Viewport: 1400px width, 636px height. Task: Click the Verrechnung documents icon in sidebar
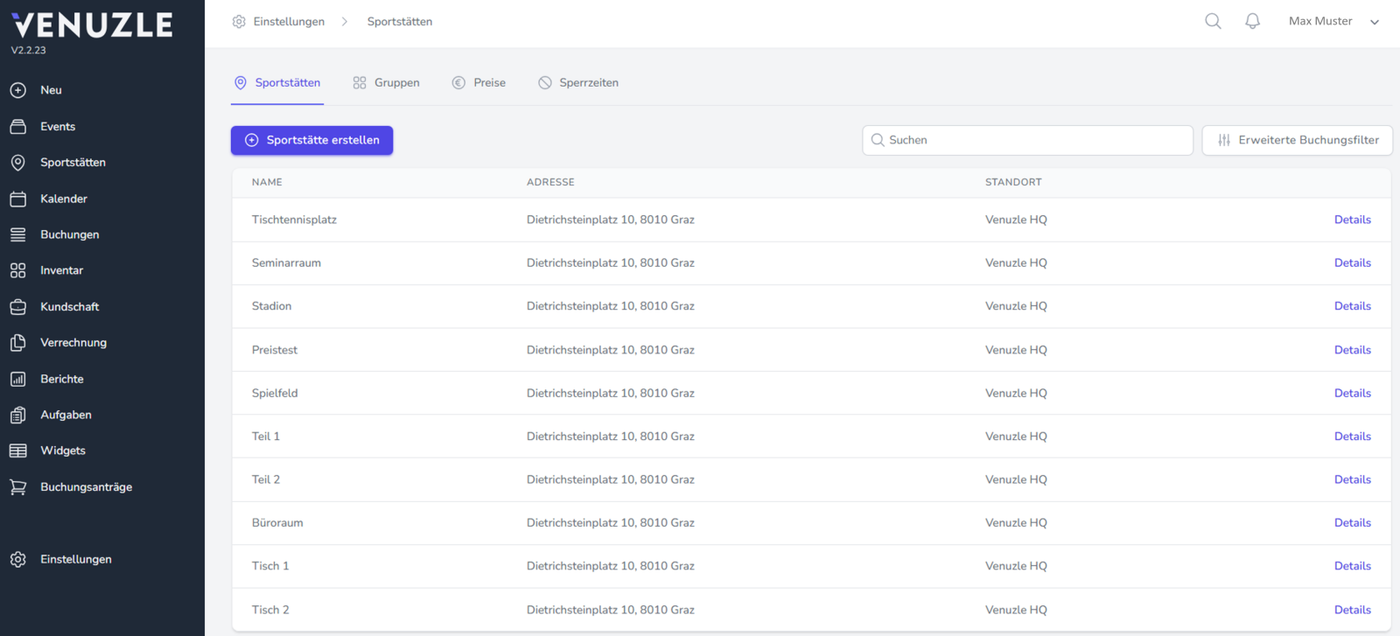(18, 343)
